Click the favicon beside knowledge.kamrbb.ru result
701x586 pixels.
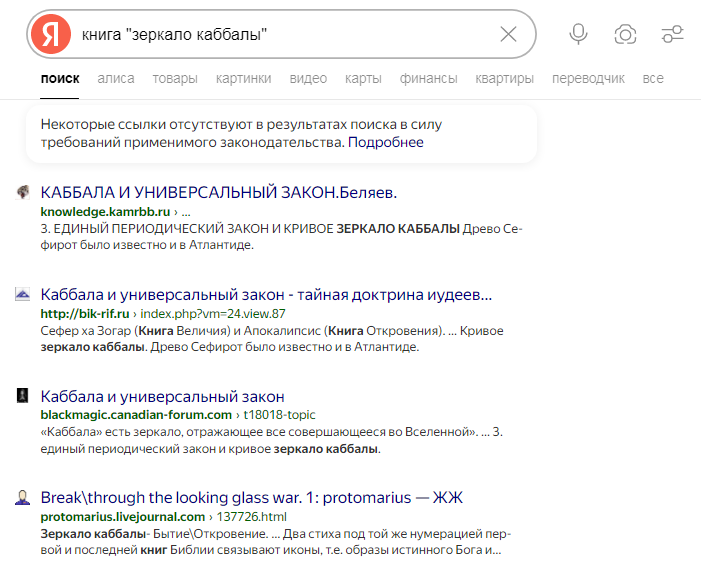pyautogui.click(x=23, y=192)
